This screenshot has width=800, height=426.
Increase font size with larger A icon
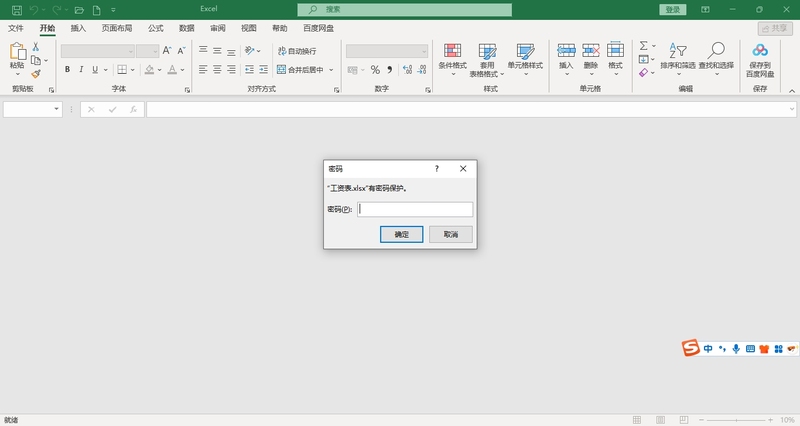pos(167,51)
